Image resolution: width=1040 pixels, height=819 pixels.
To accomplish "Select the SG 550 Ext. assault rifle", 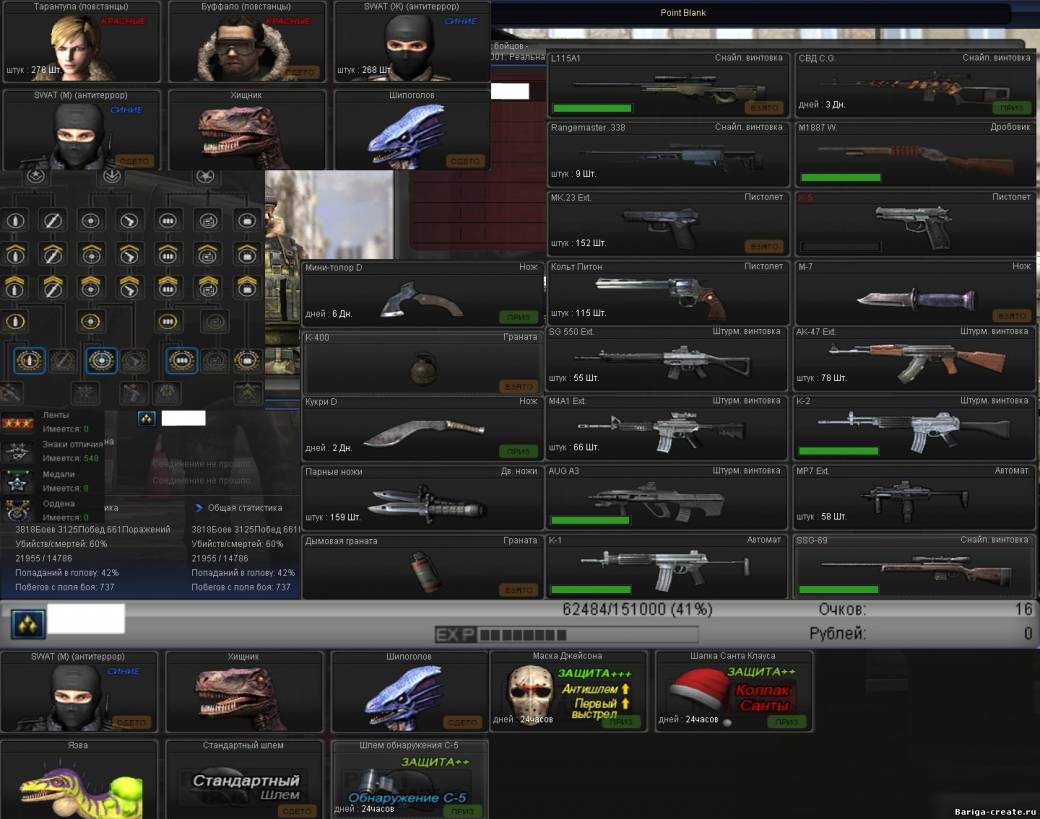I will click(x=667, y=358).
